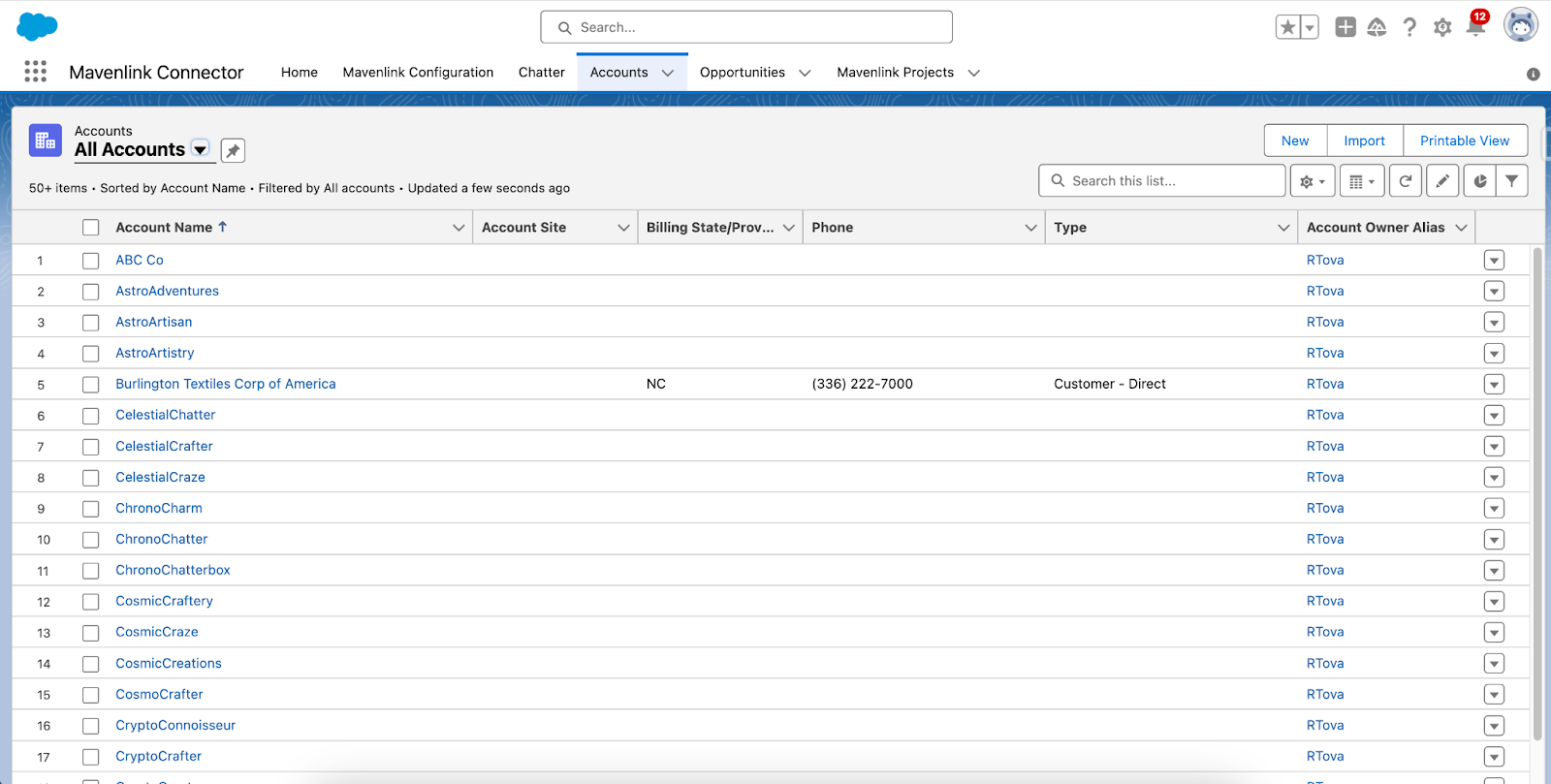Open Account Name column menu chevron
Image resolution: width=1551 pixels, height=784 pixels.
click(459, 228)
